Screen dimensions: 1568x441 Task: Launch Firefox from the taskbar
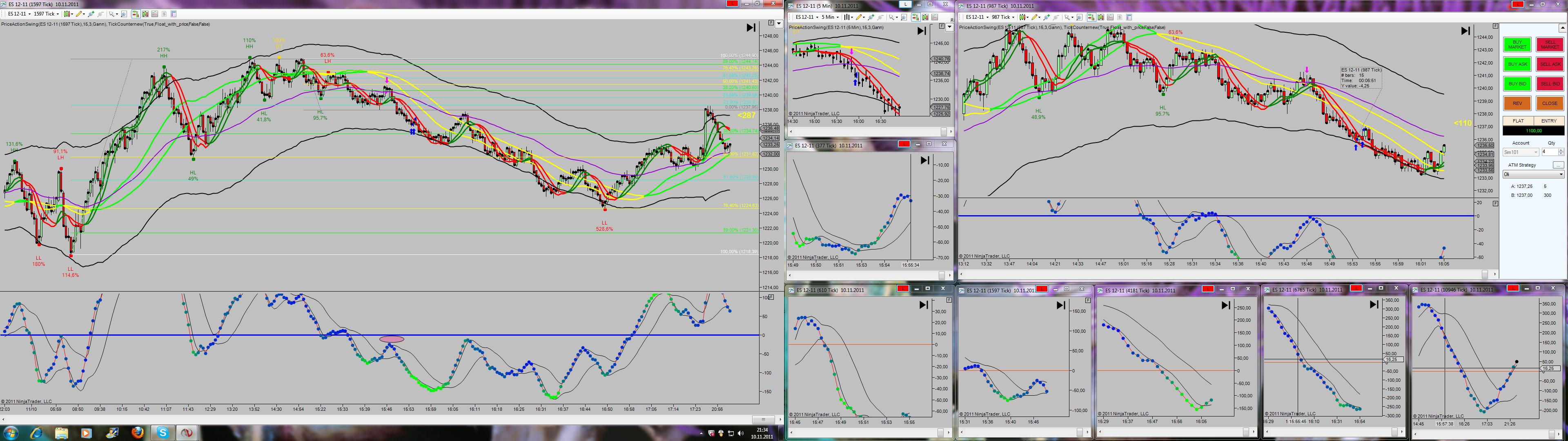(x=138, y=433)
